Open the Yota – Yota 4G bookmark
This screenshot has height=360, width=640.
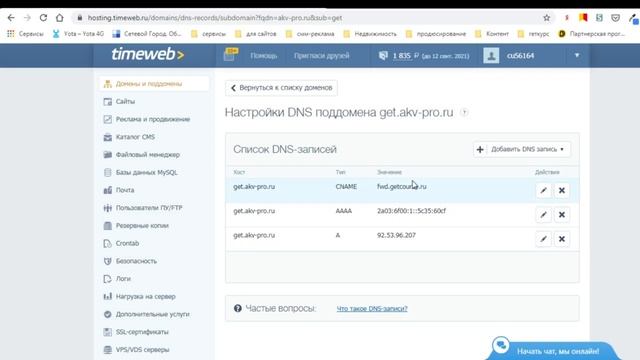point(78,34)
